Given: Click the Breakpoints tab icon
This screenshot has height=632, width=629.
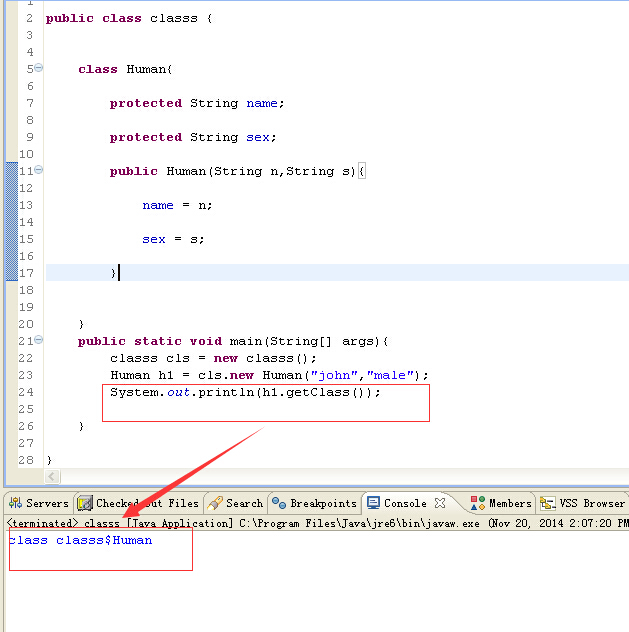Looking at the screenshot, I should pos(279,503).
